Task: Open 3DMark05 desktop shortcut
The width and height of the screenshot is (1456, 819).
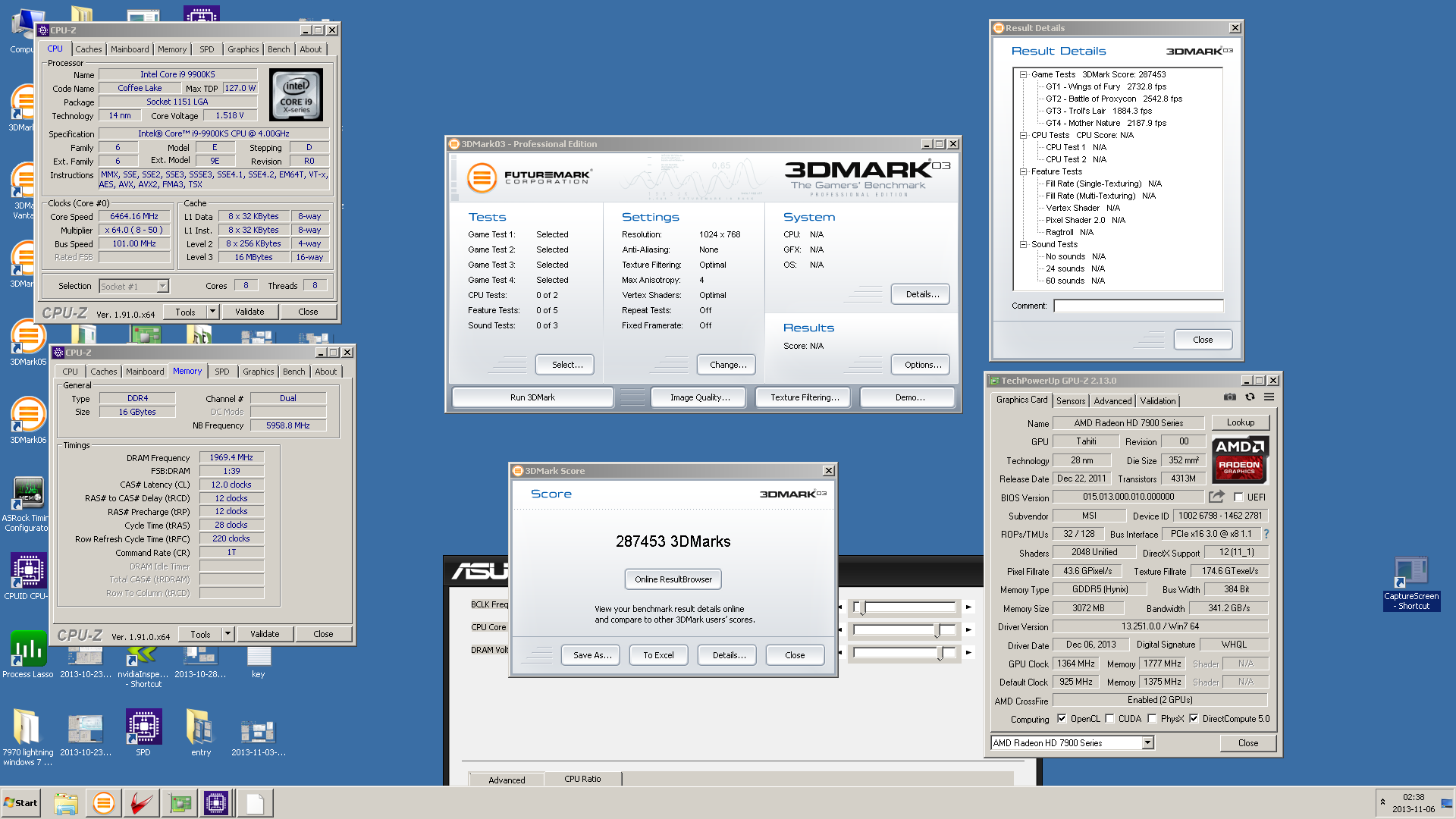Action: 28,344
